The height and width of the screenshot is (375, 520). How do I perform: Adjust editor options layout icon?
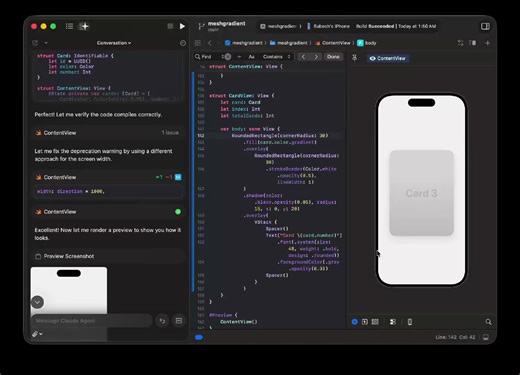coord(473,43)
